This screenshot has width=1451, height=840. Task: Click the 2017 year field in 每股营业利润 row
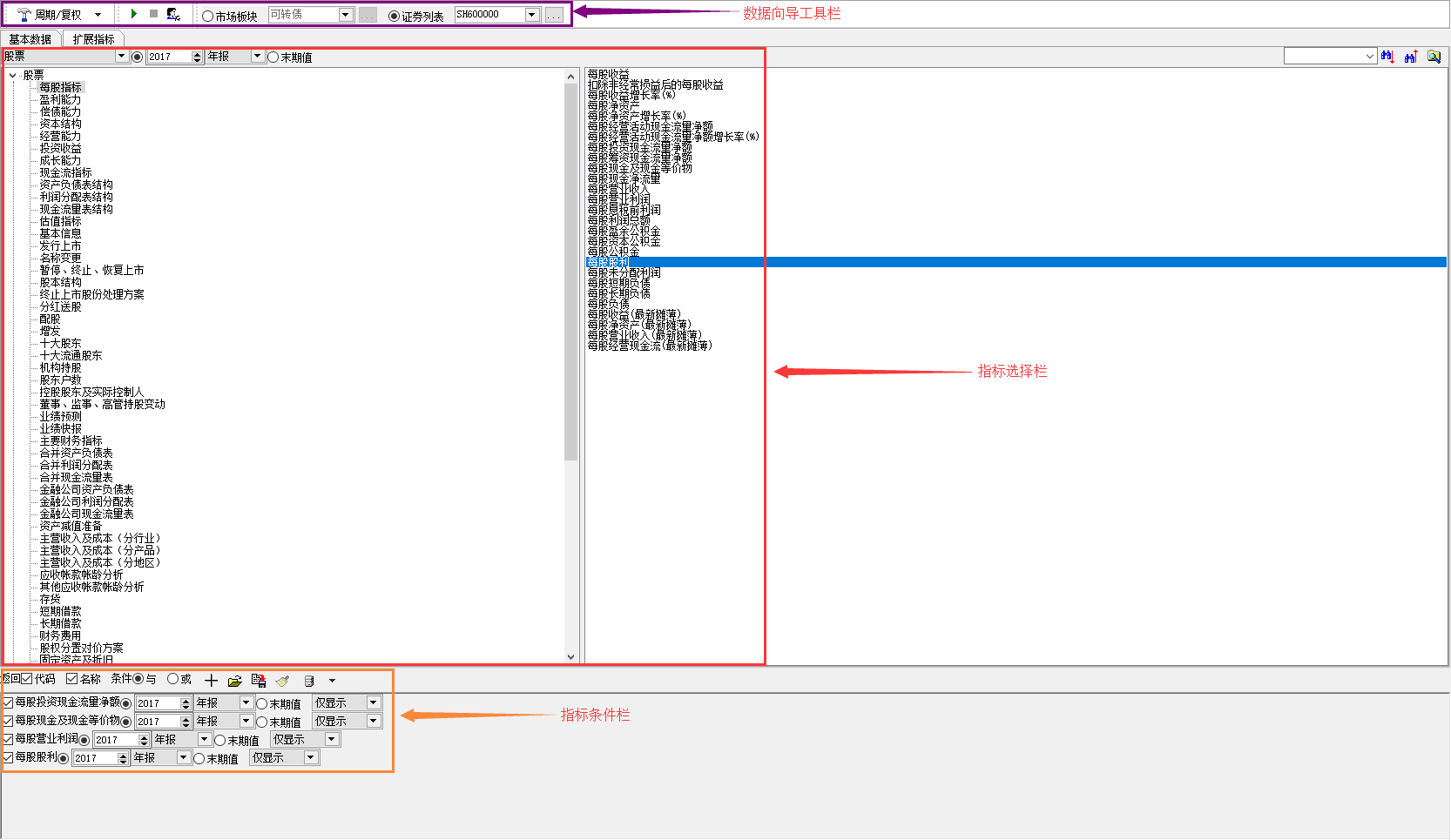117,740
